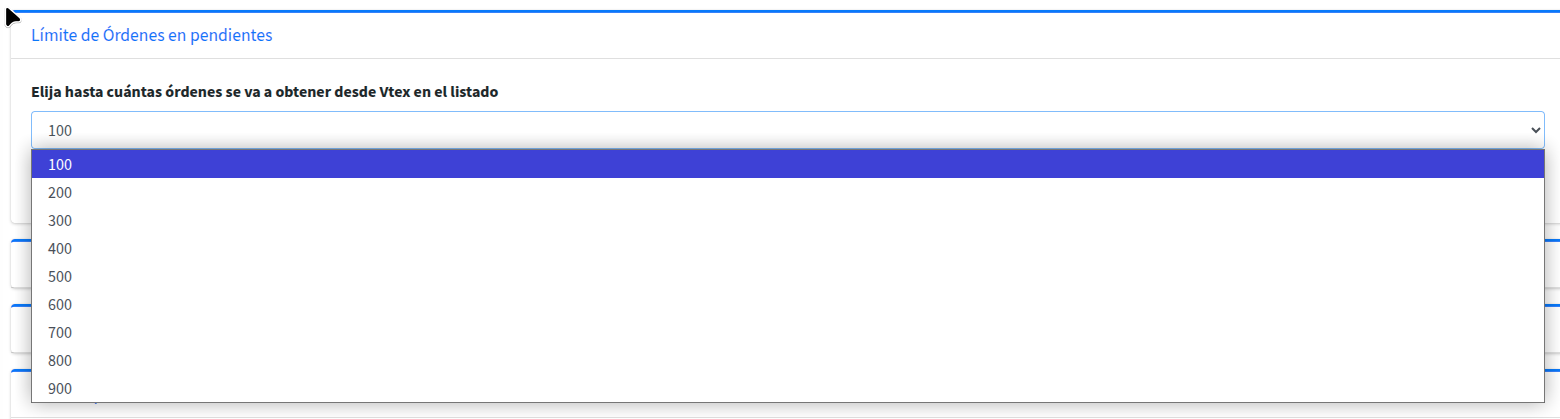Screen dimensions: 1560x419
Task: Click the select field currently showing 100
Action: point(700,130)
